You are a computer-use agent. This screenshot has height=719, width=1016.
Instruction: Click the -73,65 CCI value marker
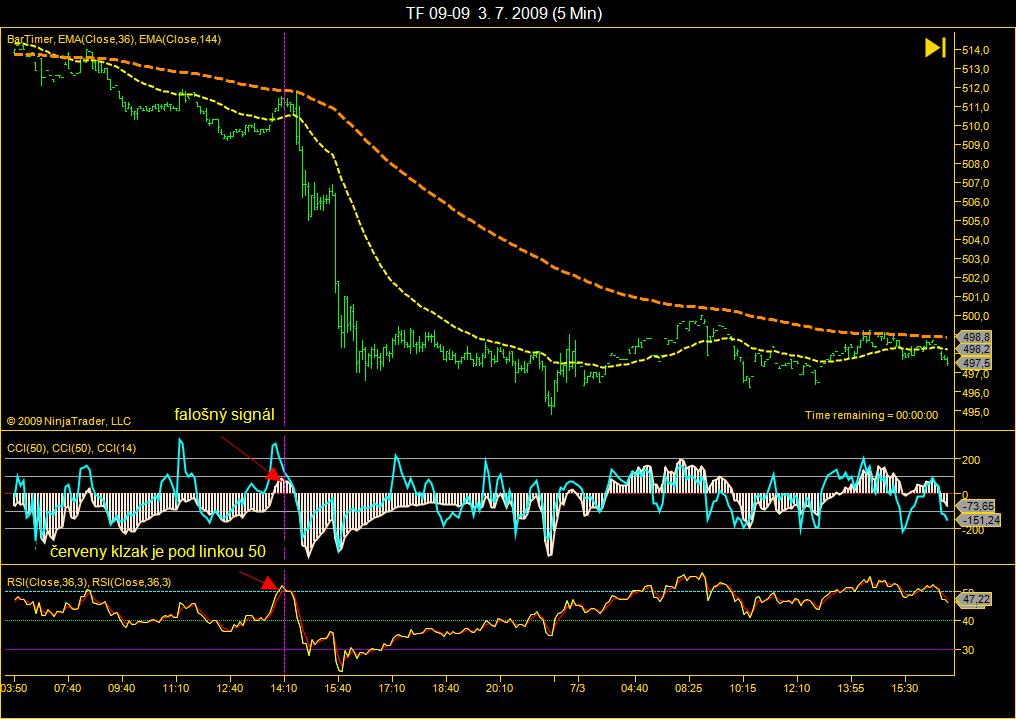976,506
